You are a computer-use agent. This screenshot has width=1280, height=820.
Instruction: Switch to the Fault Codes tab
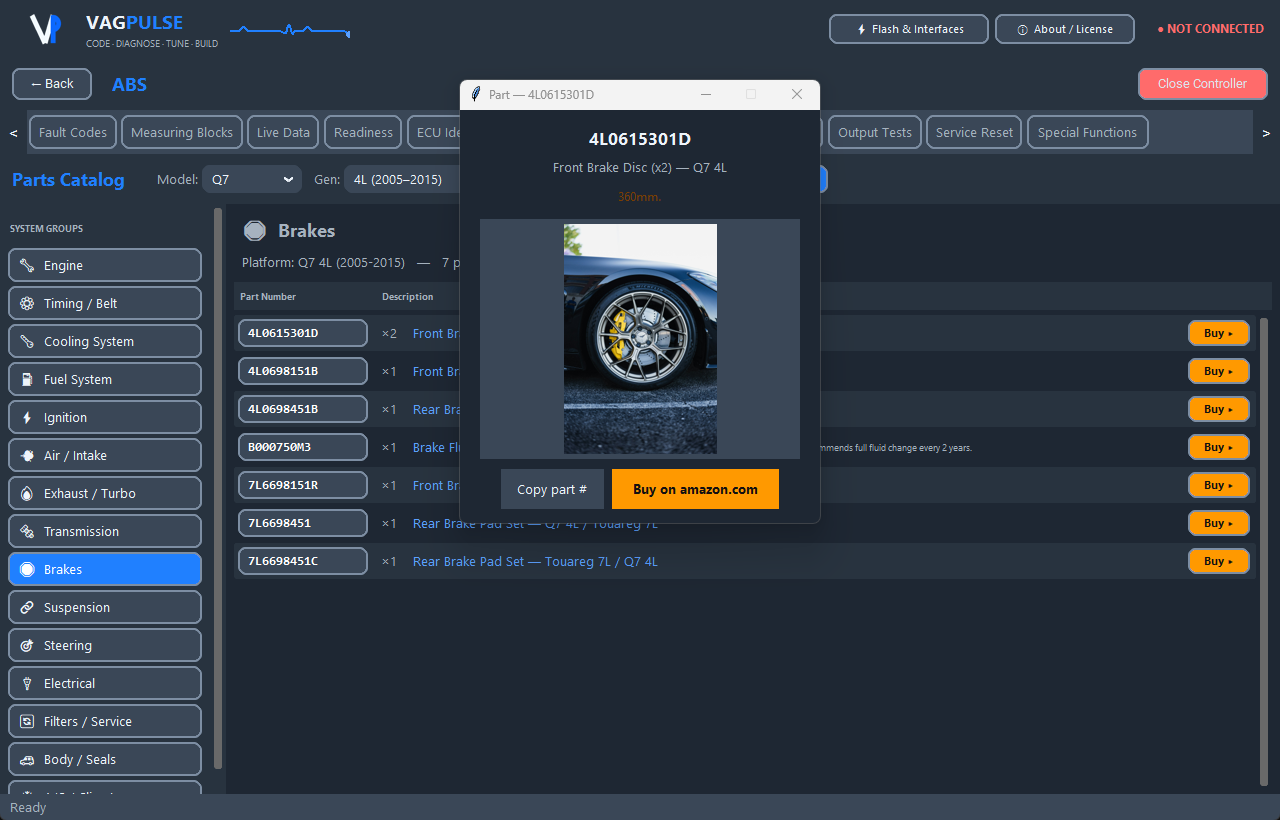[x=73, y=132]
